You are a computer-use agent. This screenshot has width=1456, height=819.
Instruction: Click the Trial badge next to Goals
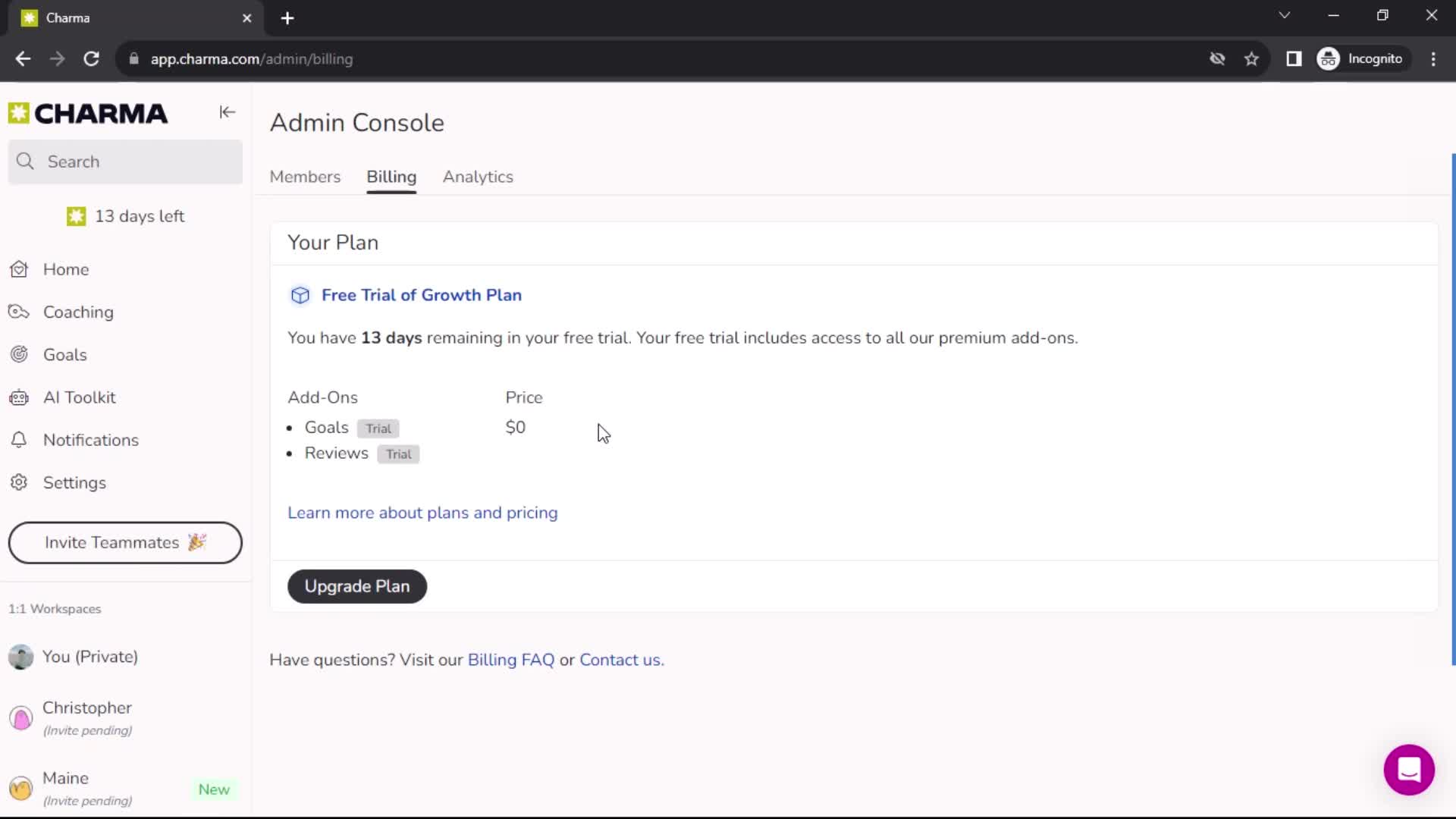click(x=378, y=428)
